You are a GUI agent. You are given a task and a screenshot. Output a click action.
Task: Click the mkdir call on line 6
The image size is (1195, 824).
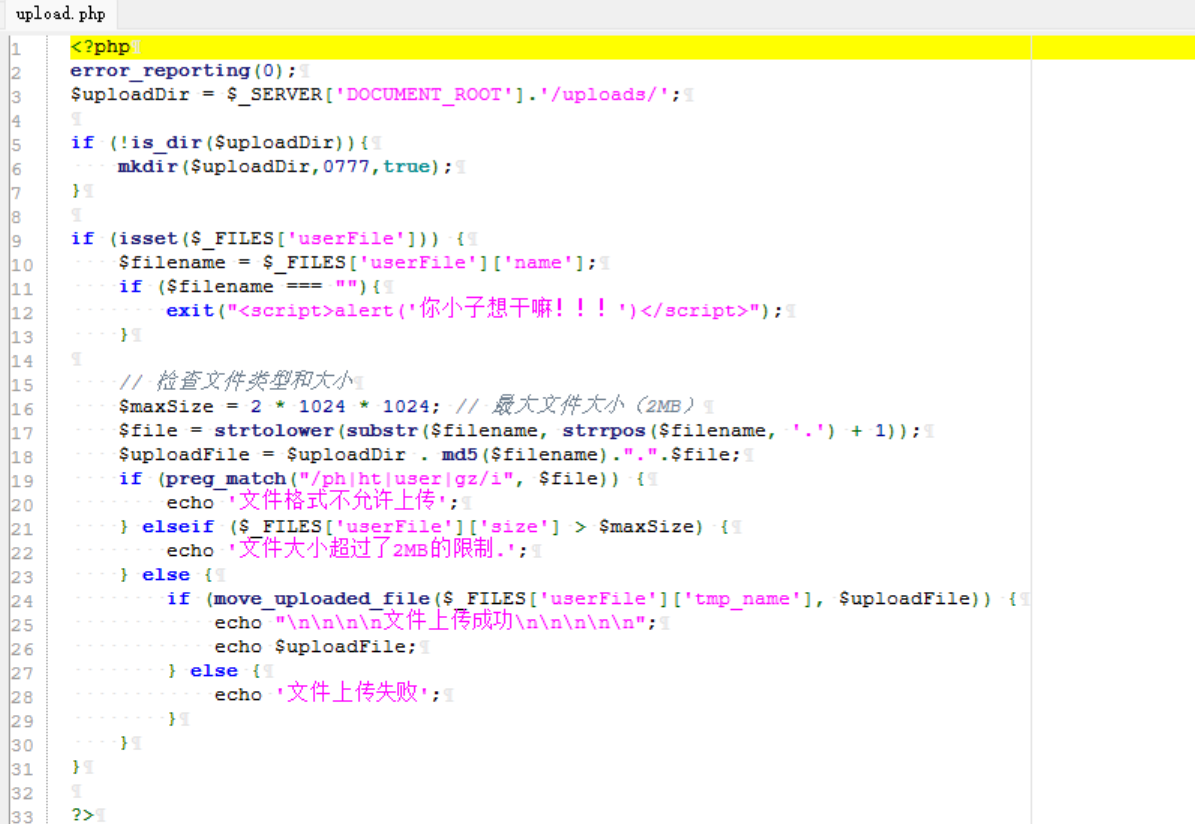(285, 167)
